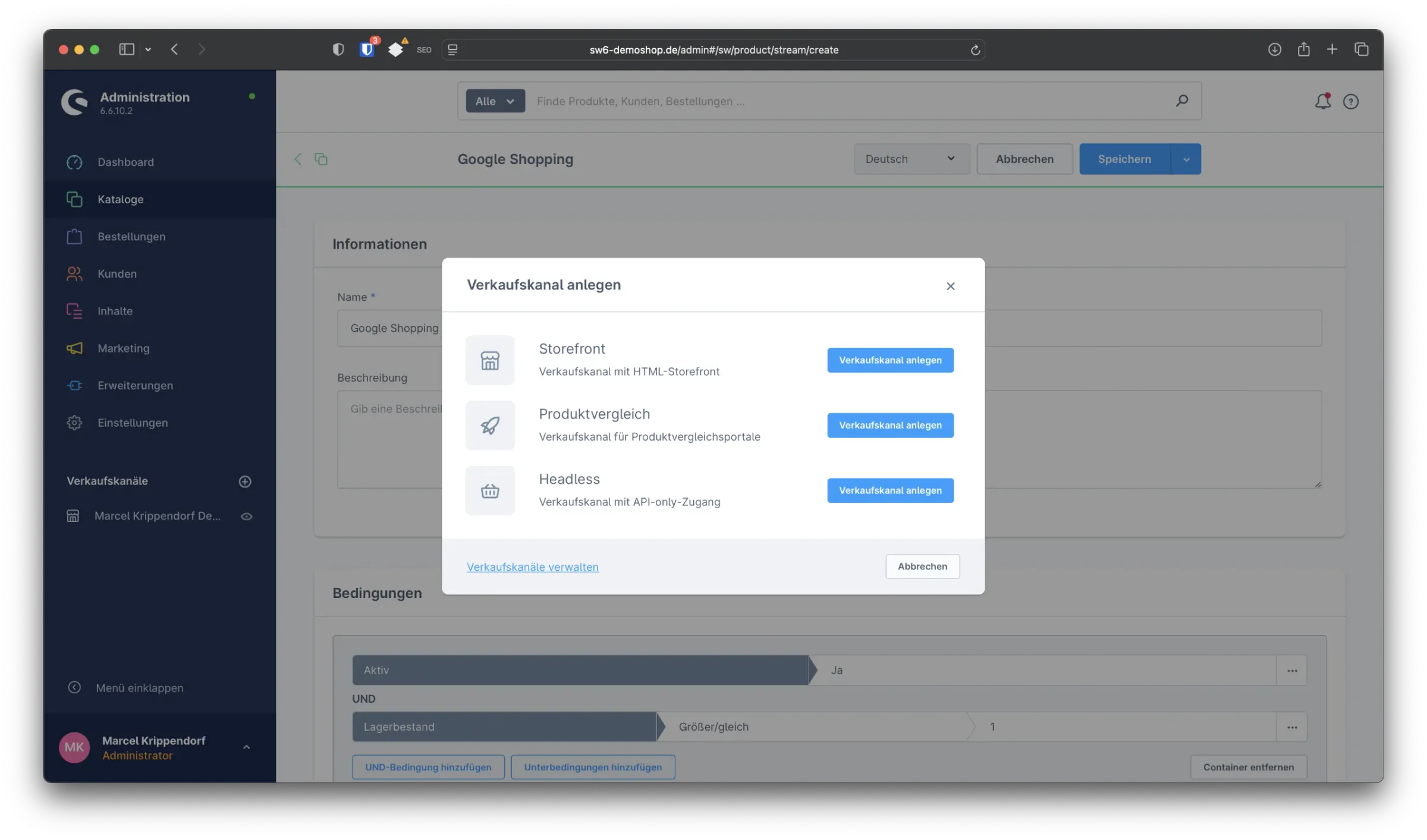Open the notification bell
The width and height of the screenshot is (1427, 840).
coord(1322,101)
